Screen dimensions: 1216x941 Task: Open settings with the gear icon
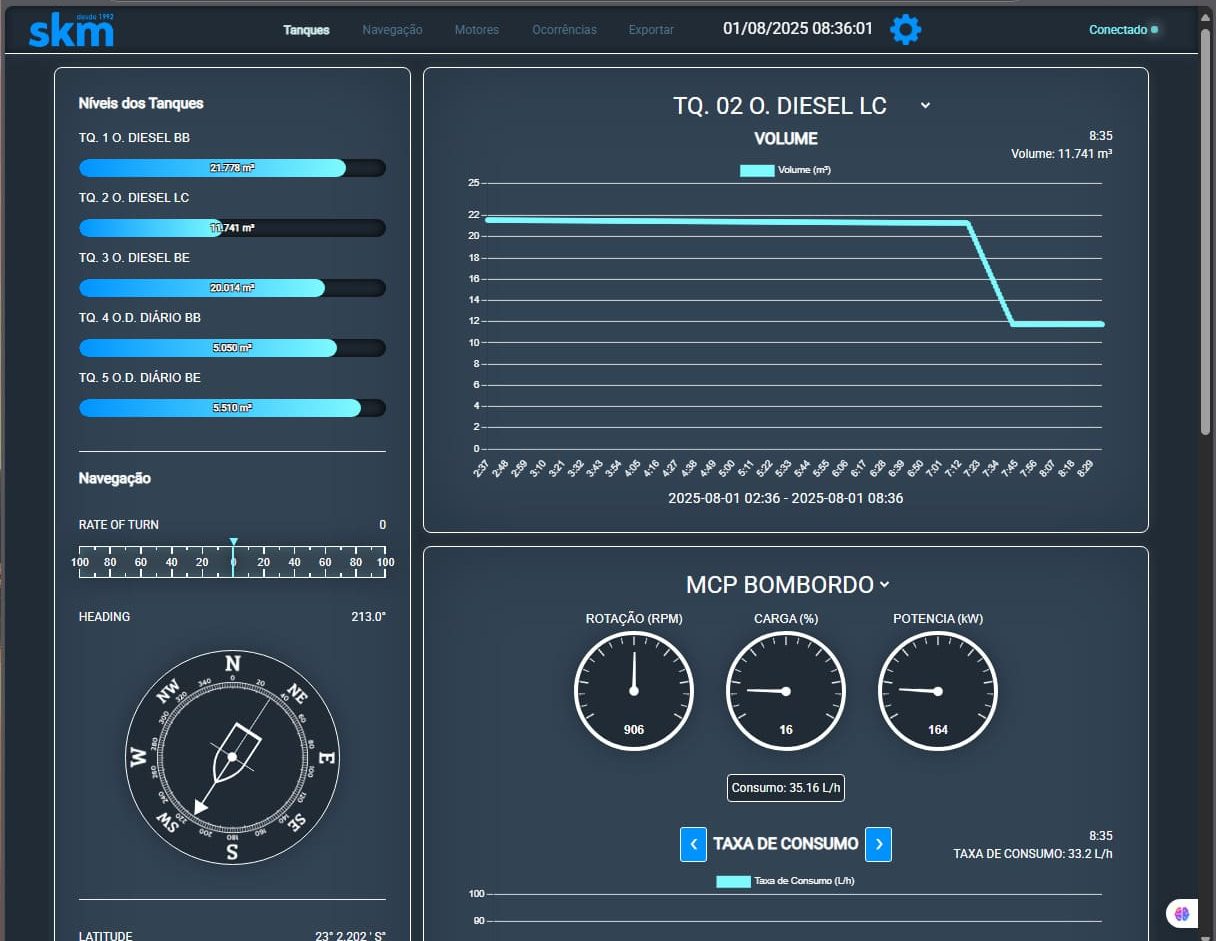tap(905, 30)
